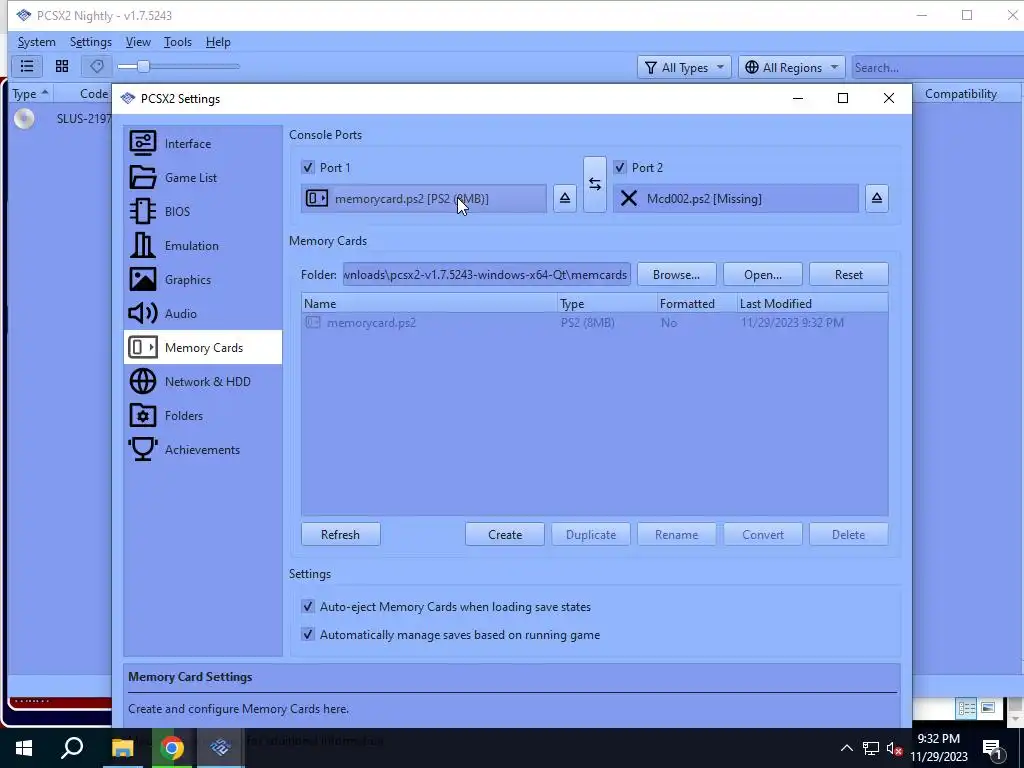Open the Emulation settings page
The height and width of the screenshot is (768, 1024).
[202, 246]
